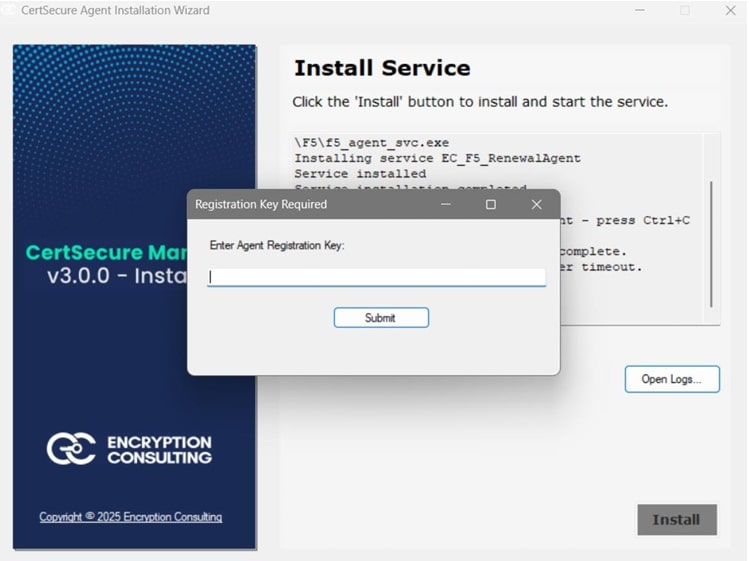Click the Encryption Consulting logo
749x561 pixels.
(129, 449)
